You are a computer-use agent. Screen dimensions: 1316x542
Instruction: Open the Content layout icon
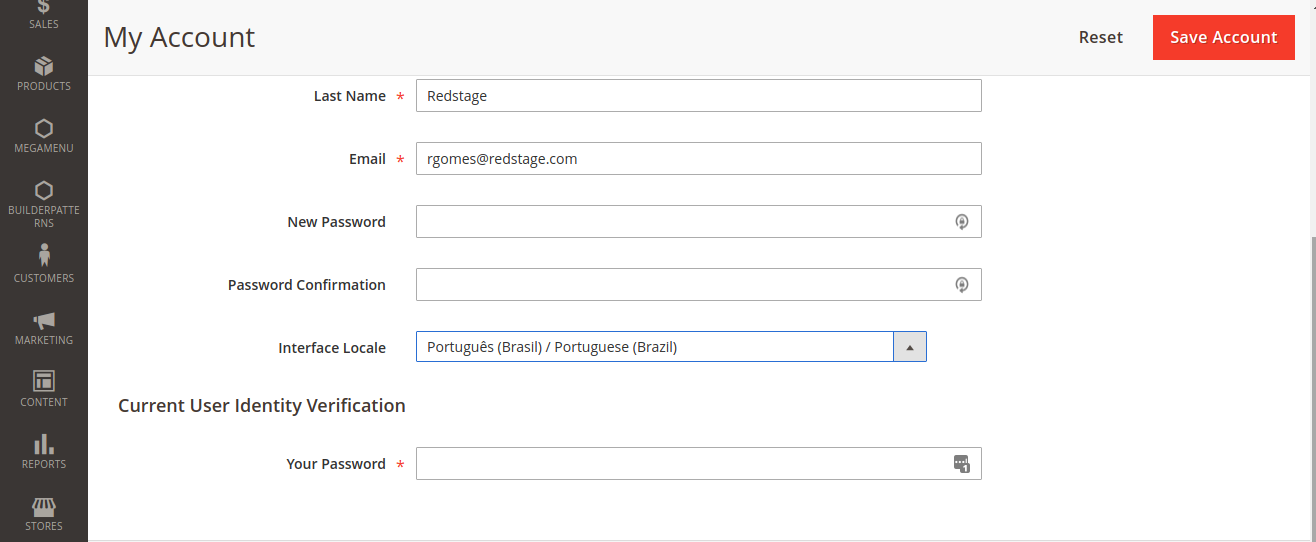pos(44,381)
